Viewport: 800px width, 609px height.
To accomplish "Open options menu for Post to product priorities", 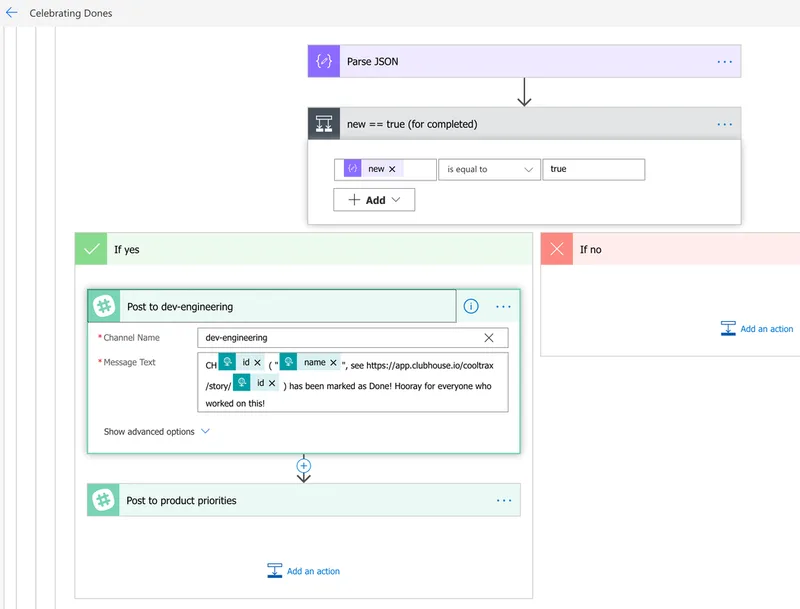I will [504, 500].
